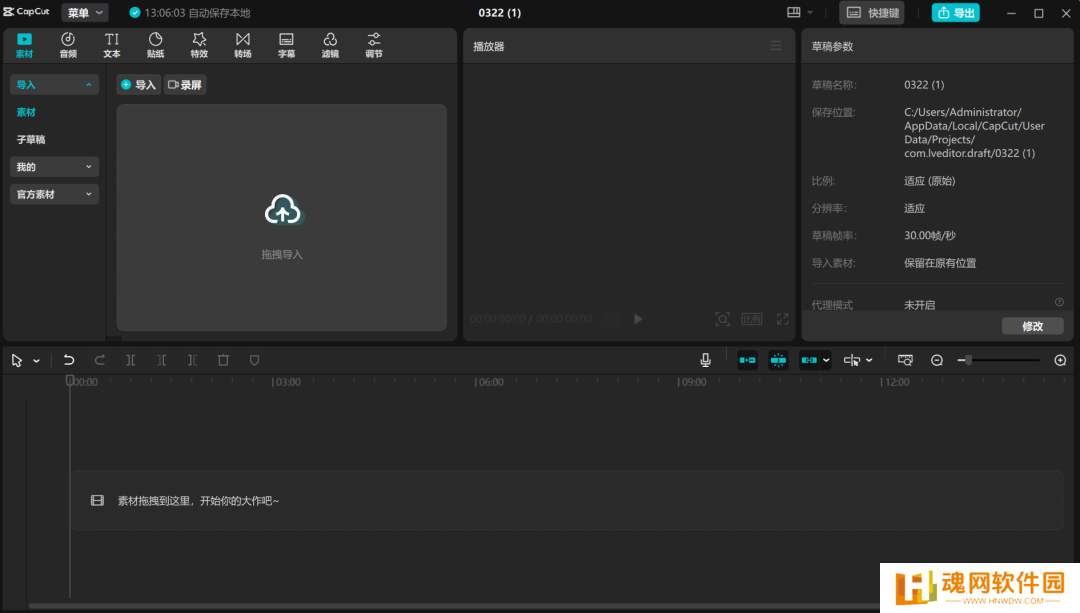Screen dimensions: 1080x613
Task: Open the 菜单 menu dropdown
Action: pos(85,12)
